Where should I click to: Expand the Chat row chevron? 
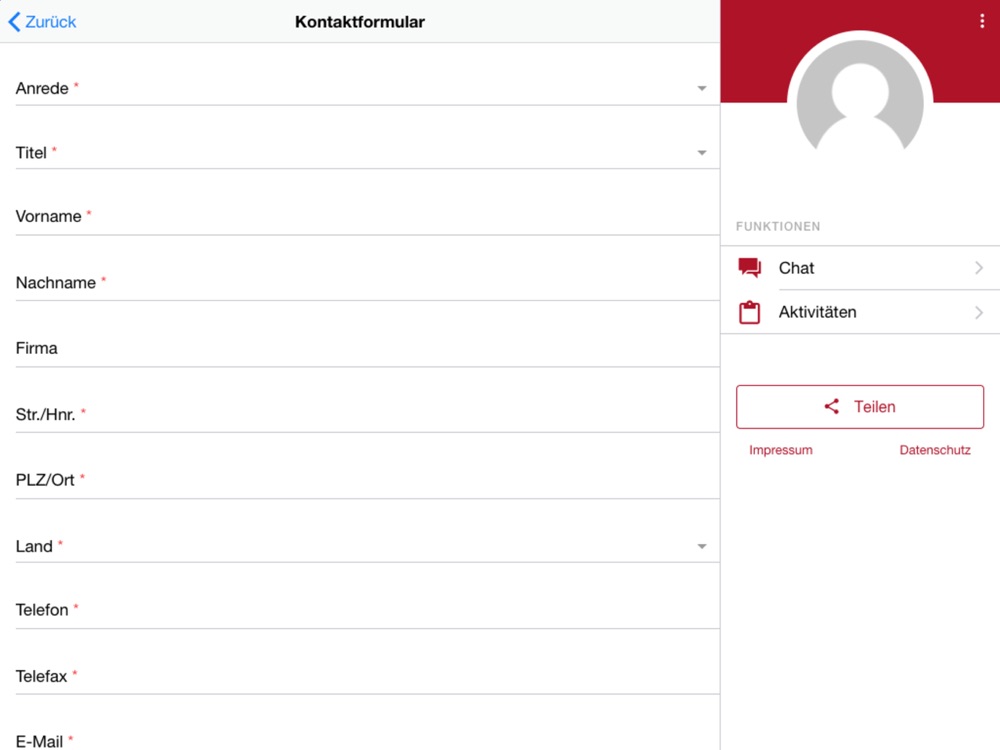979,268
